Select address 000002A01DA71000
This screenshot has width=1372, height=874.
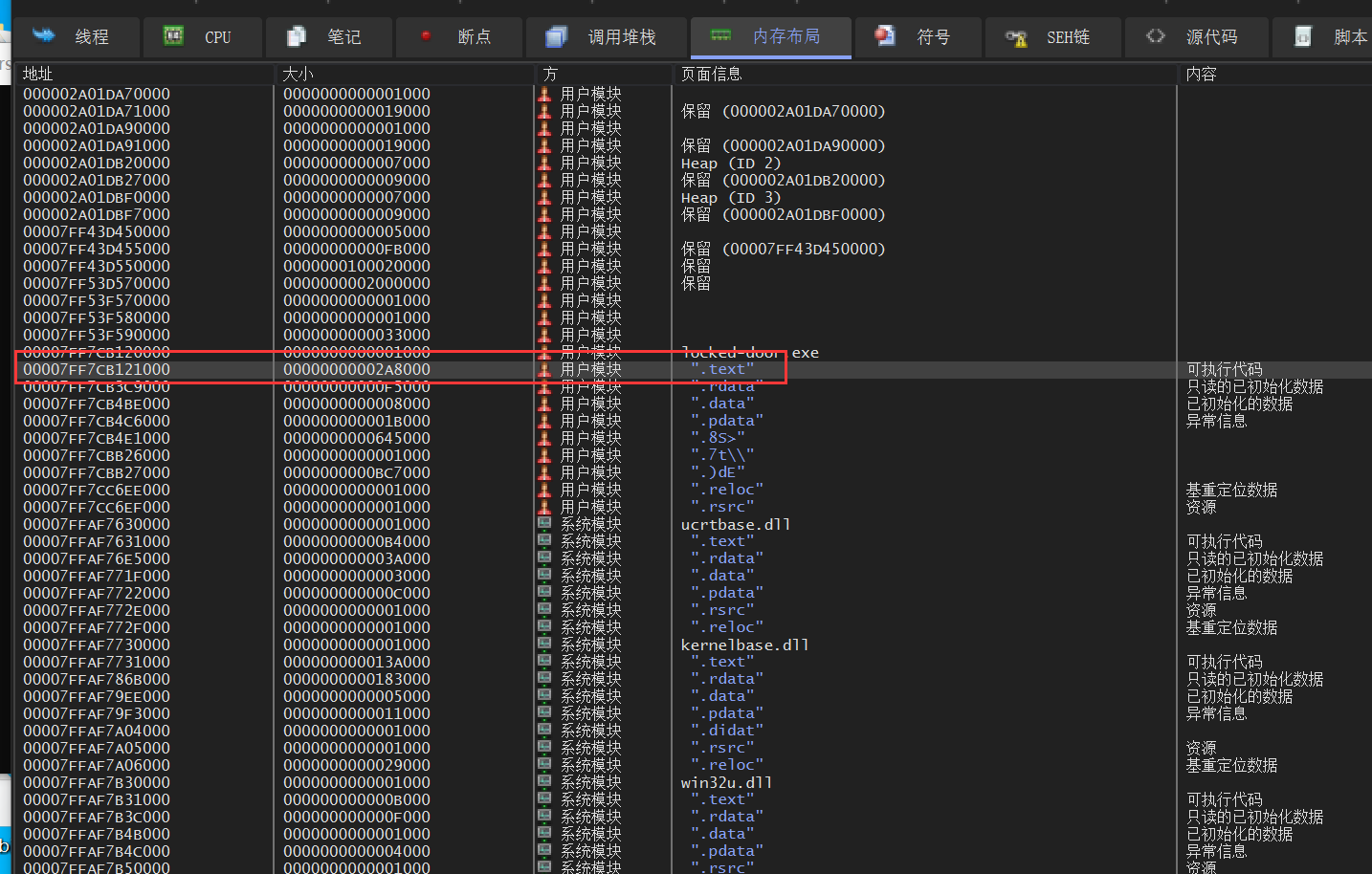tap(97, 111)
